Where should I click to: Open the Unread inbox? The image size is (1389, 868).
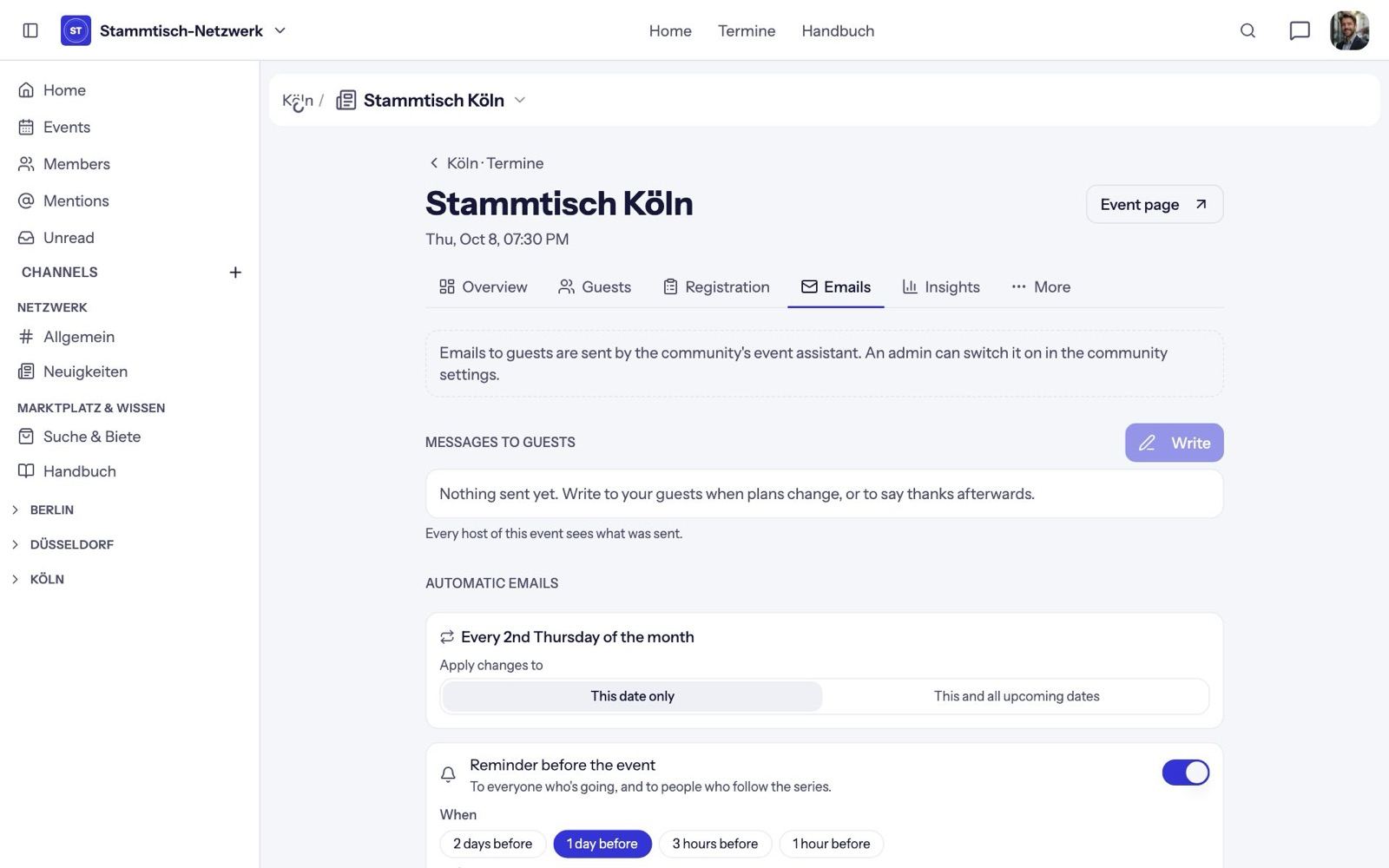[x=129, y=238]
